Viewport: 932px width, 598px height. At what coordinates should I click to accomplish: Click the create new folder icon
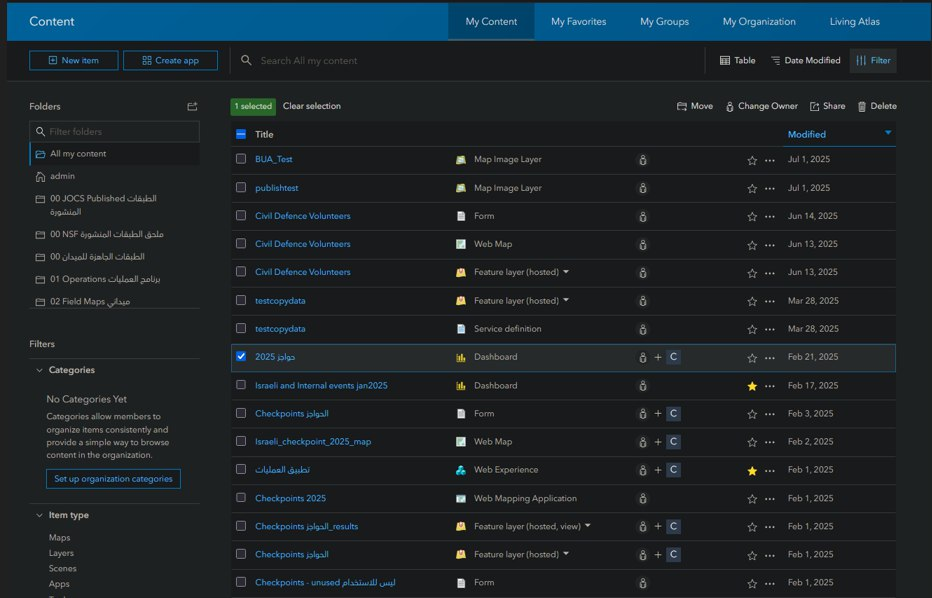click(x=192, y=106)
